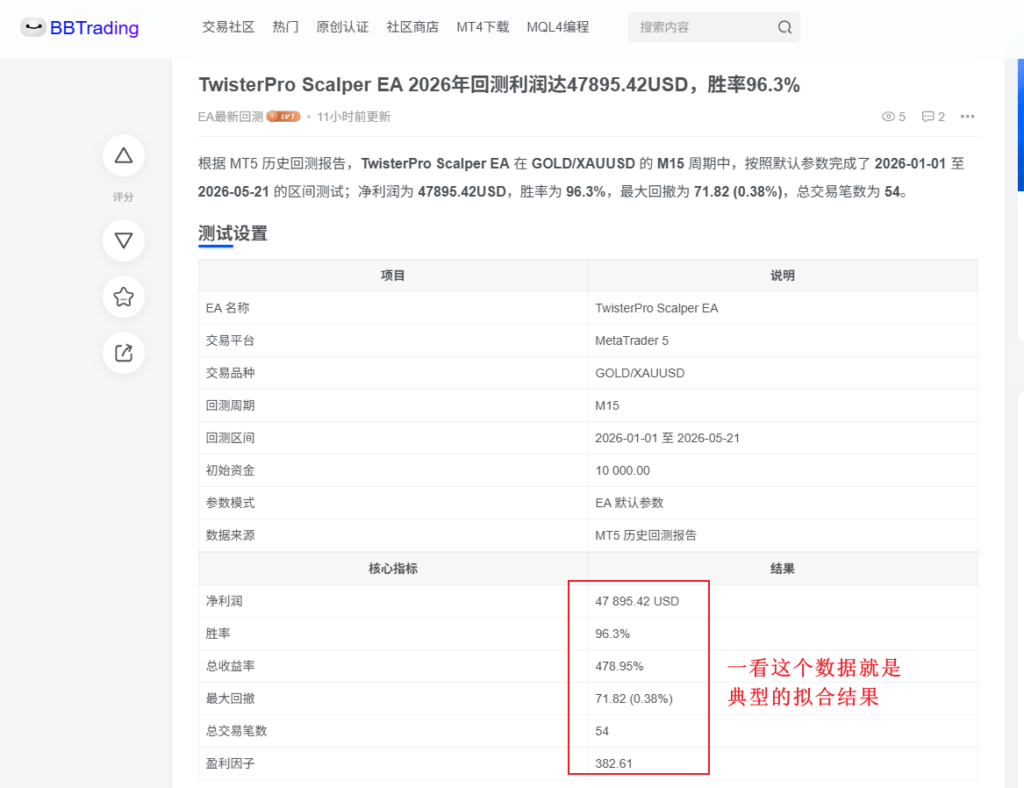Select the M15 table cell

click(607, 405)
